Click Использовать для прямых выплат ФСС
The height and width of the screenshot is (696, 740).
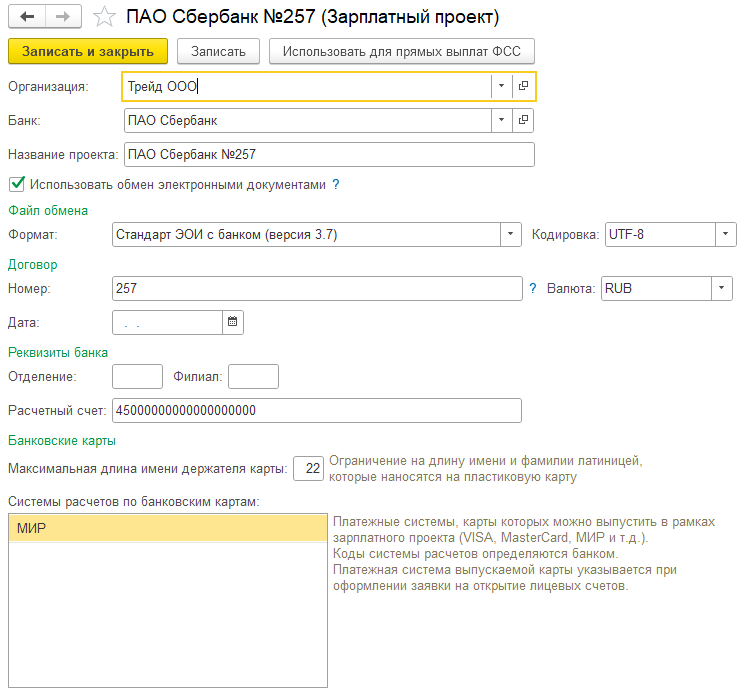[x=402, y=51]
